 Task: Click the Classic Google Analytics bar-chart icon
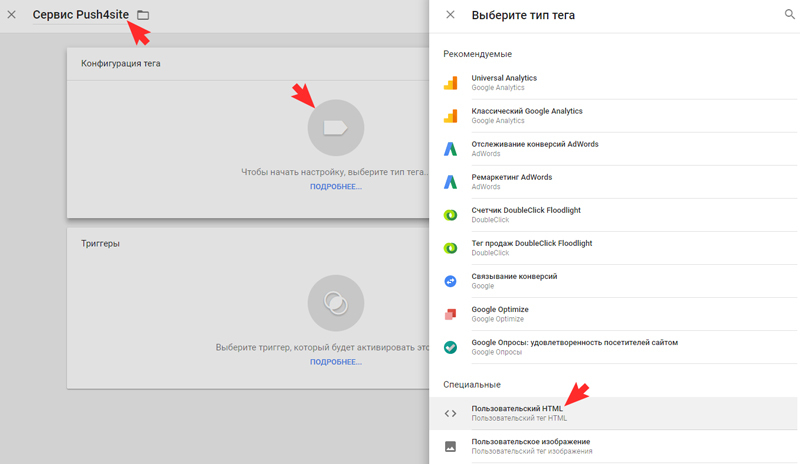coord(451,116)
